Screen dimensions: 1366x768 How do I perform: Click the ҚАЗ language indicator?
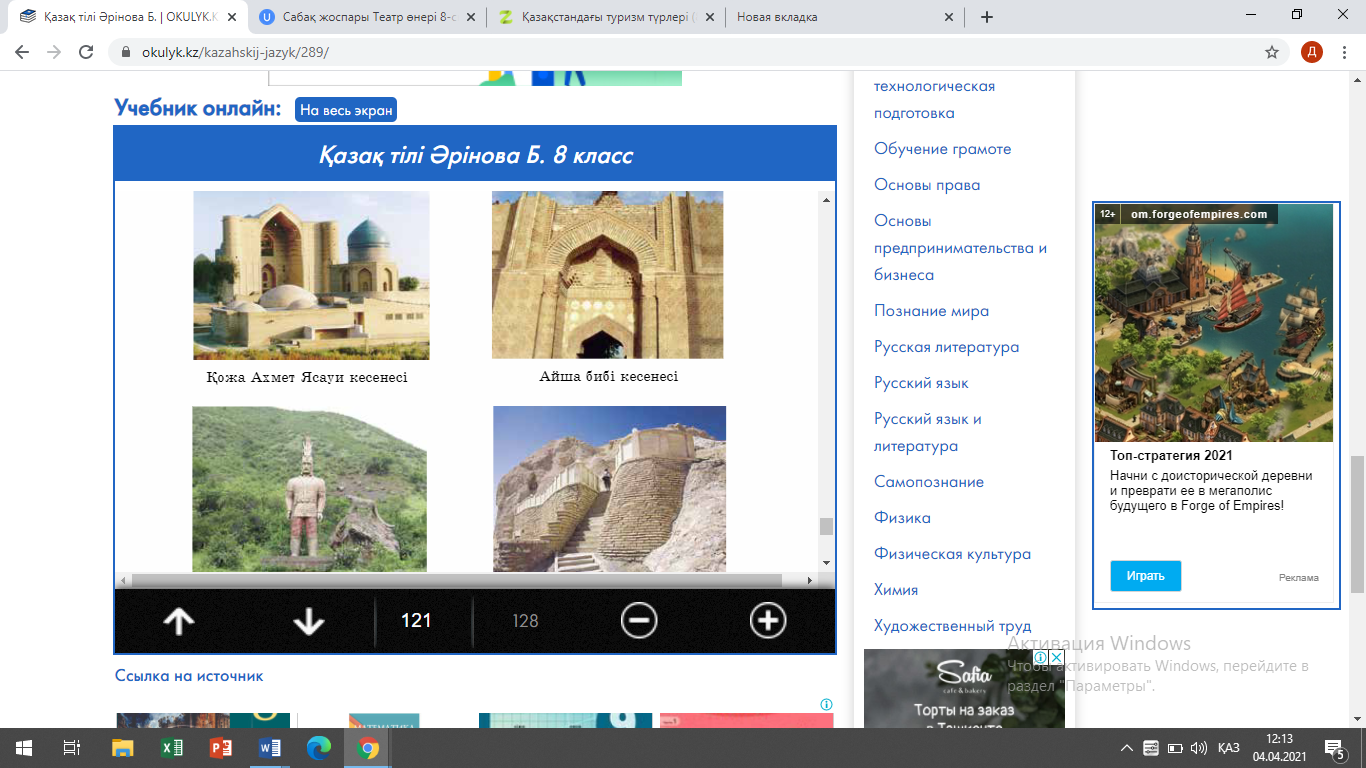tap(1229, 748)
